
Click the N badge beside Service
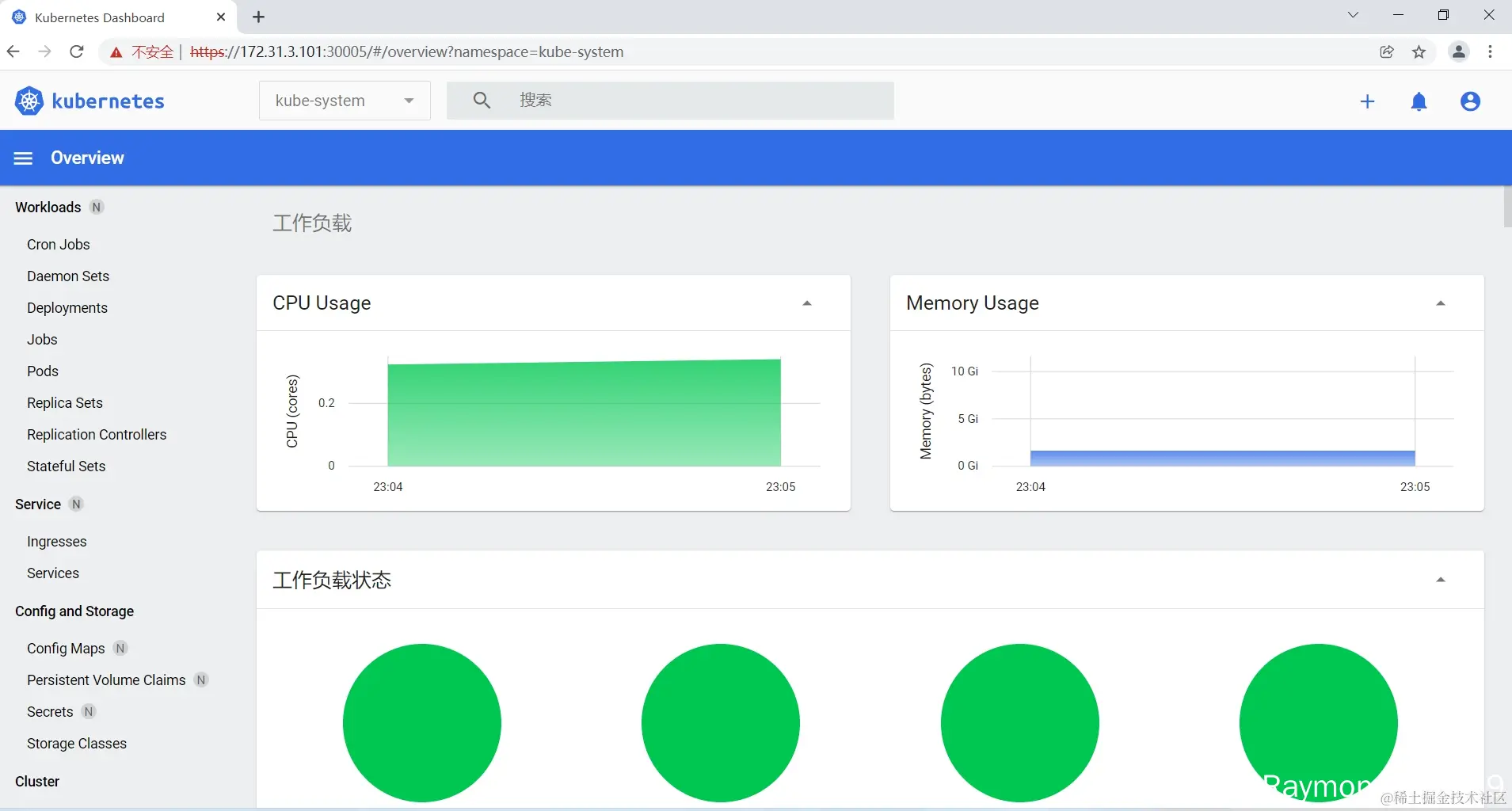76,504
